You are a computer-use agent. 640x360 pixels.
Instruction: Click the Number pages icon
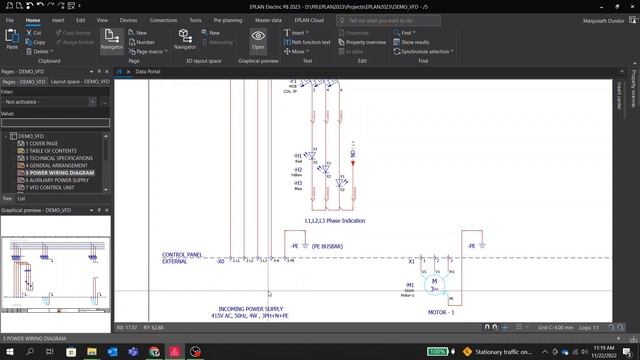(131, 42)
